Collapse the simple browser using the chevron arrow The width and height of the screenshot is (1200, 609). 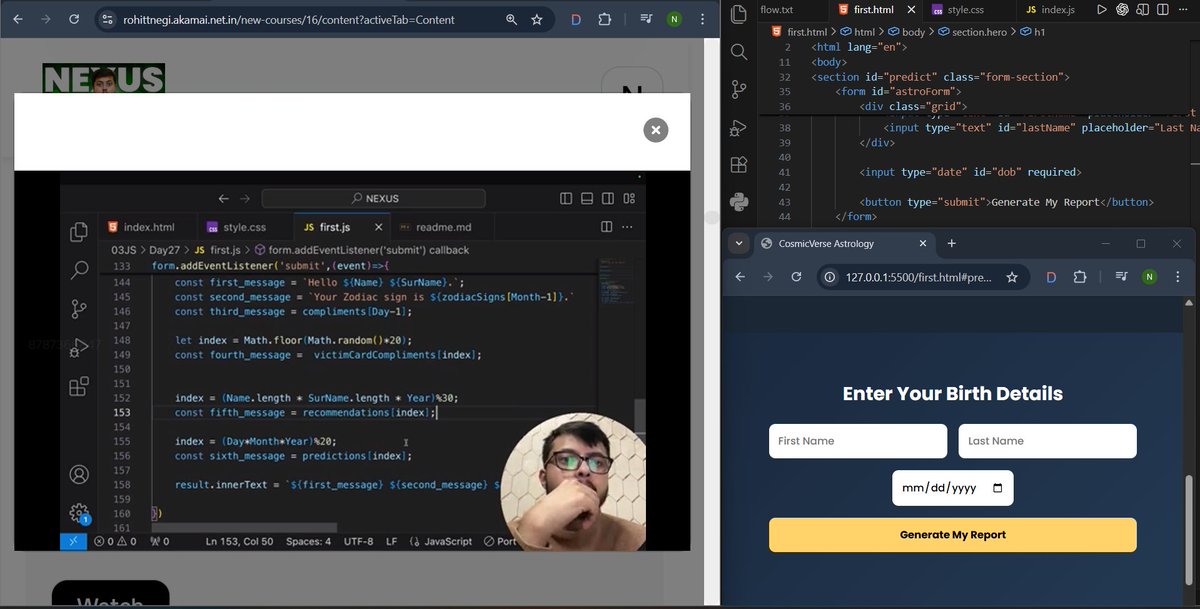[738, 243]
